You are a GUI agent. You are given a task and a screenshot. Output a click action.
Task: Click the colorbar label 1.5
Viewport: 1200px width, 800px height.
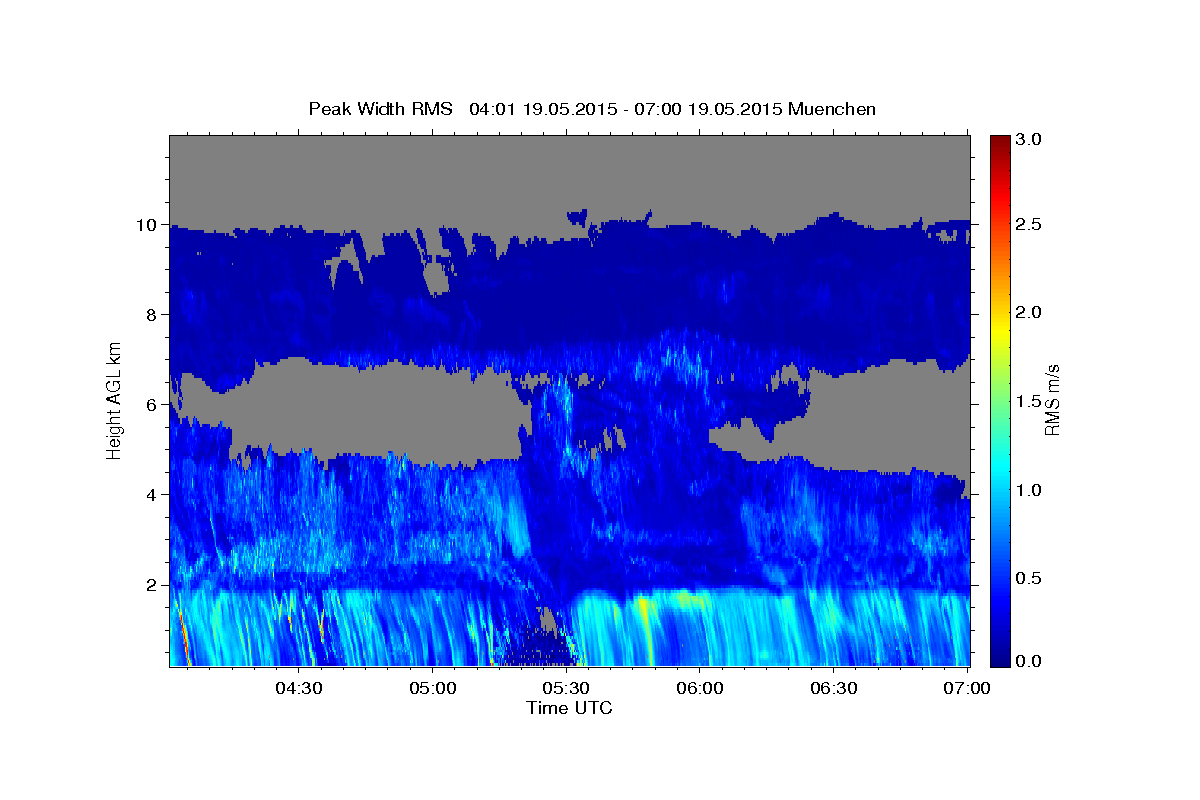pos(1029,401)
